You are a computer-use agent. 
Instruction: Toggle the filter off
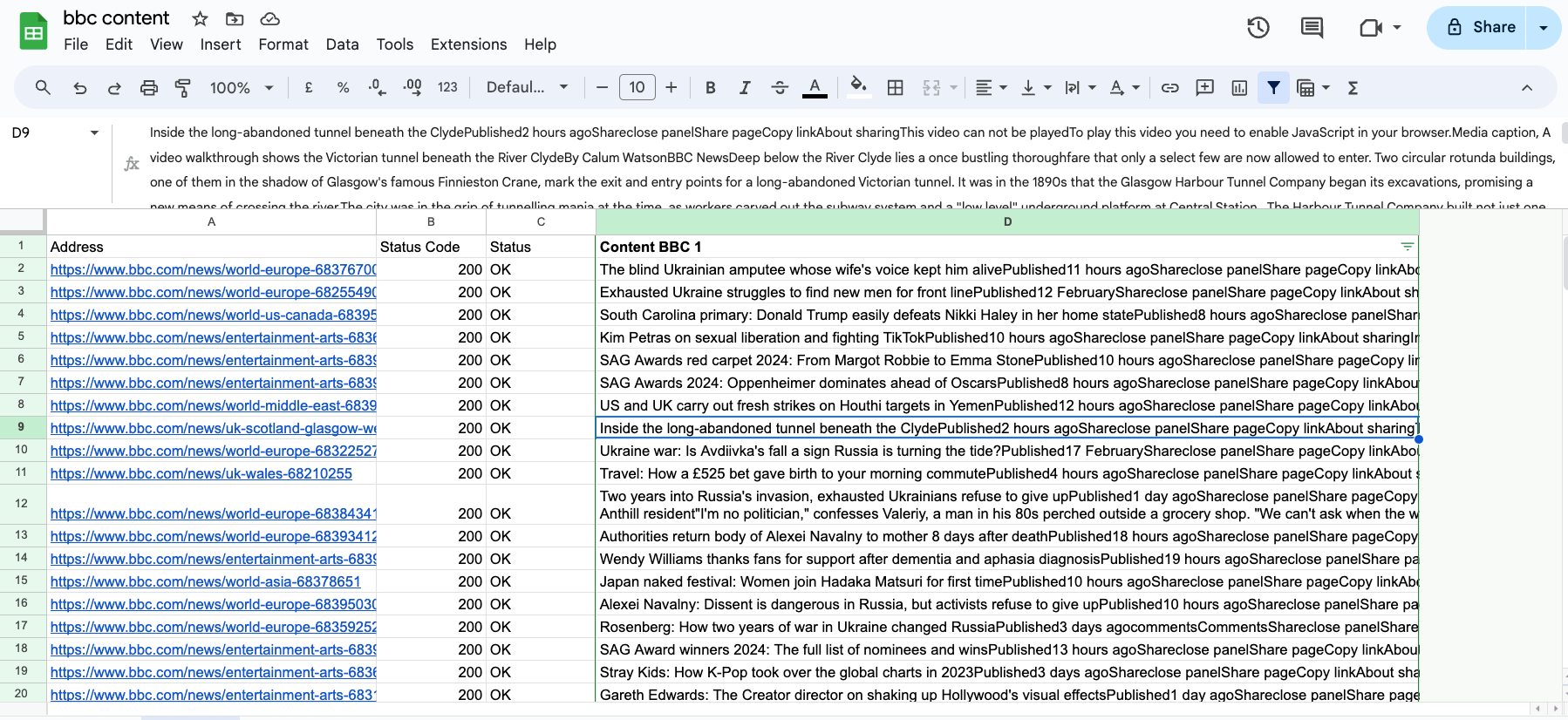point(1274,87)
